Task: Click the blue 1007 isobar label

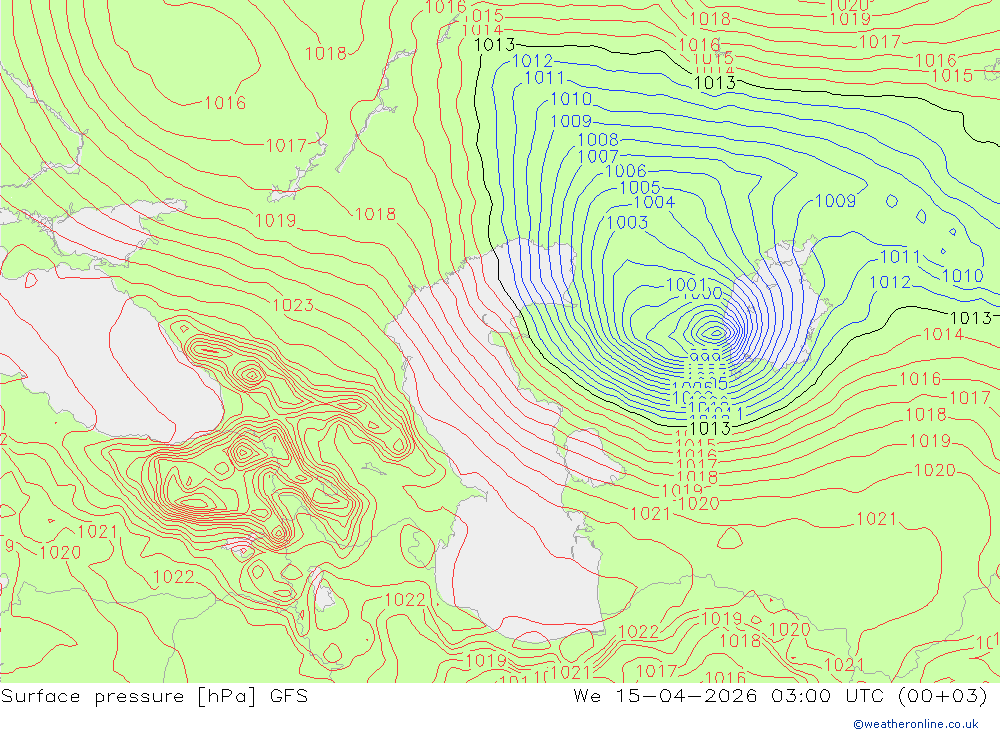Action: [x=598, y=156]
